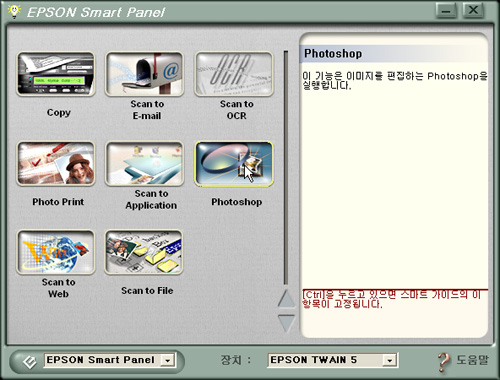500x380 pixels.
Task: Click the scroll down triangle arrow
Action: click(x=286, y=323)
